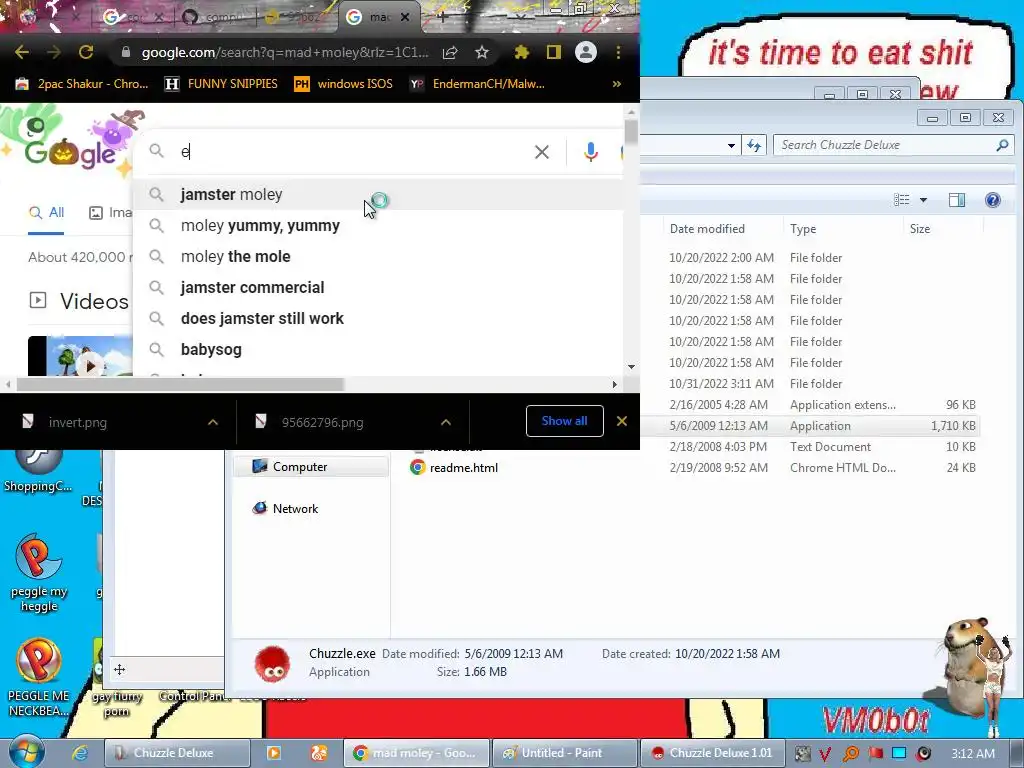Expand options arrow for invert.png download
Screen dimensions: 1024x768
[x=213, y=423]
